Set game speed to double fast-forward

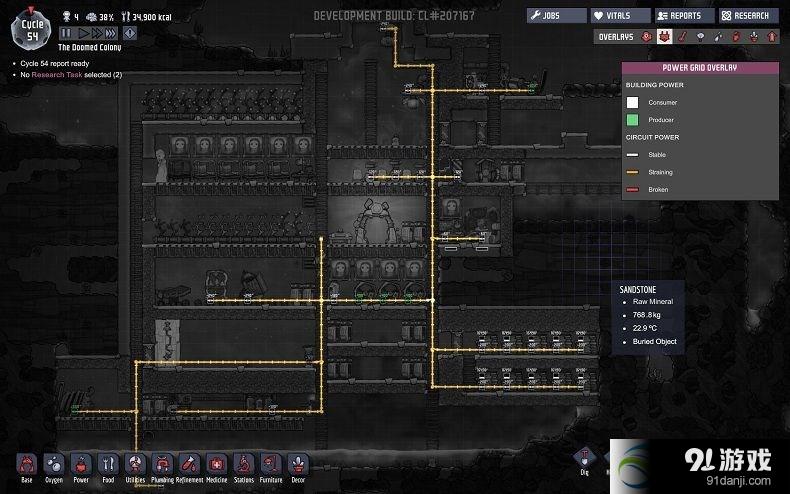coord(96,33)
